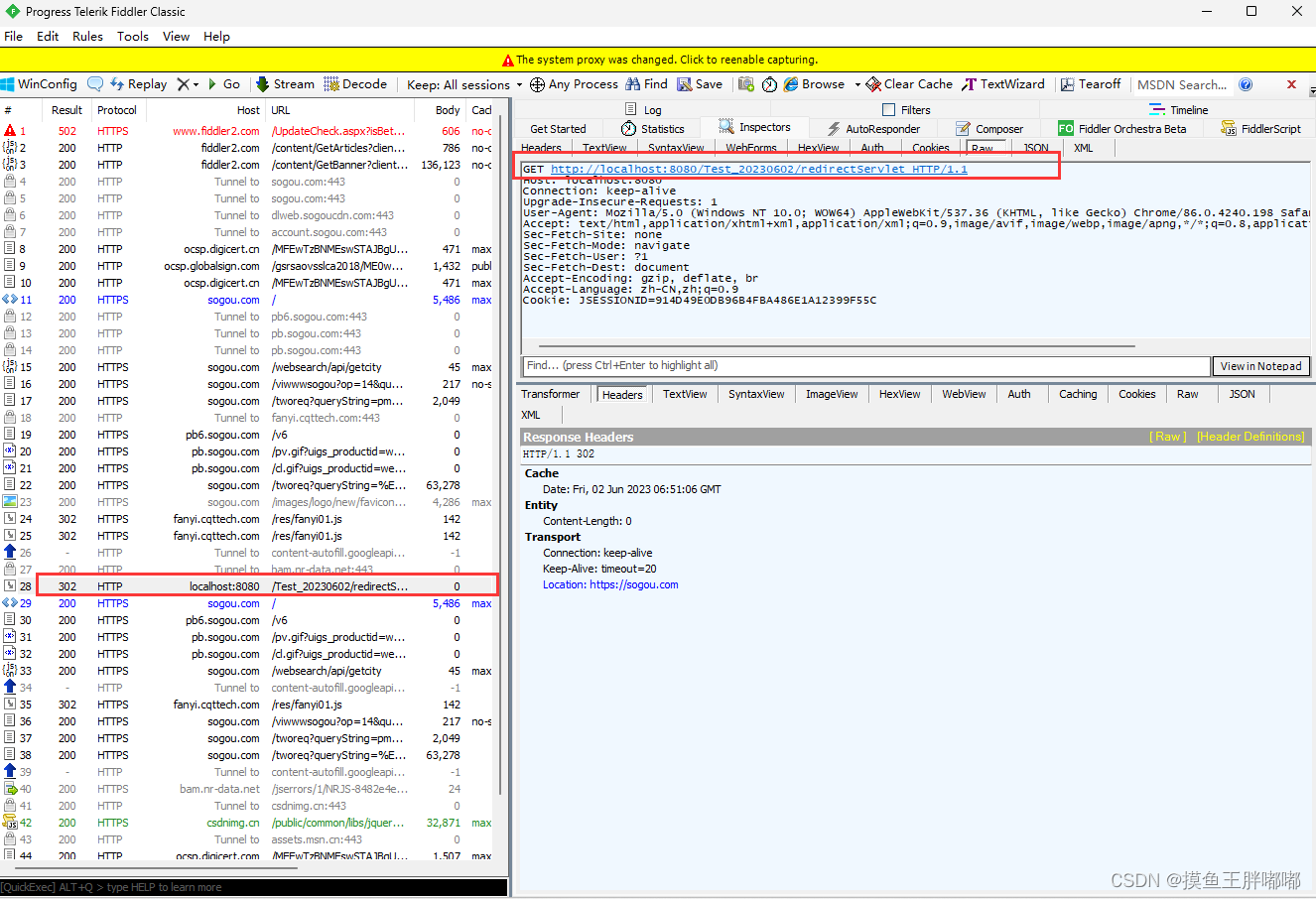This screenshot has height=899, width=1316.
Task: Click the [Raw] link in Response Headers
Action: pyautogui.click(x=1168, y=437)
